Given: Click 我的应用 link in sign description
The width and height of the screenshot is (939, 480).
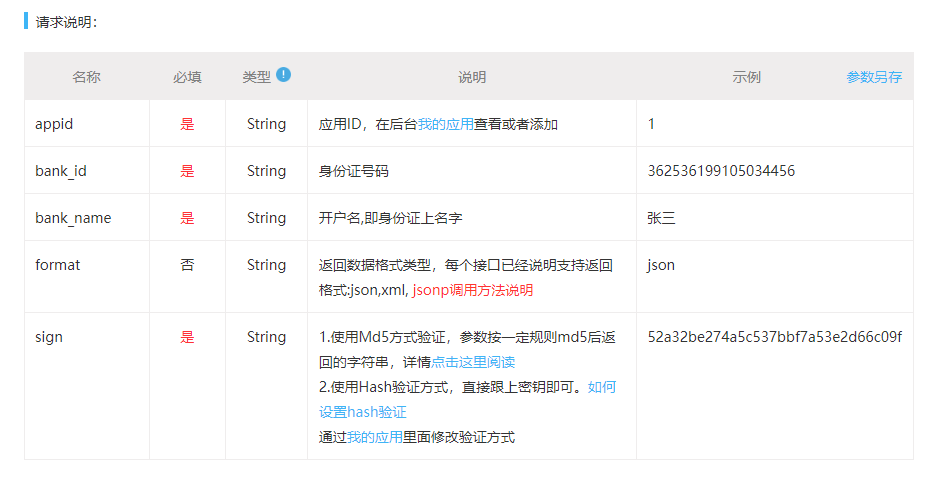Looking at the screenshot, I should 374,437.
